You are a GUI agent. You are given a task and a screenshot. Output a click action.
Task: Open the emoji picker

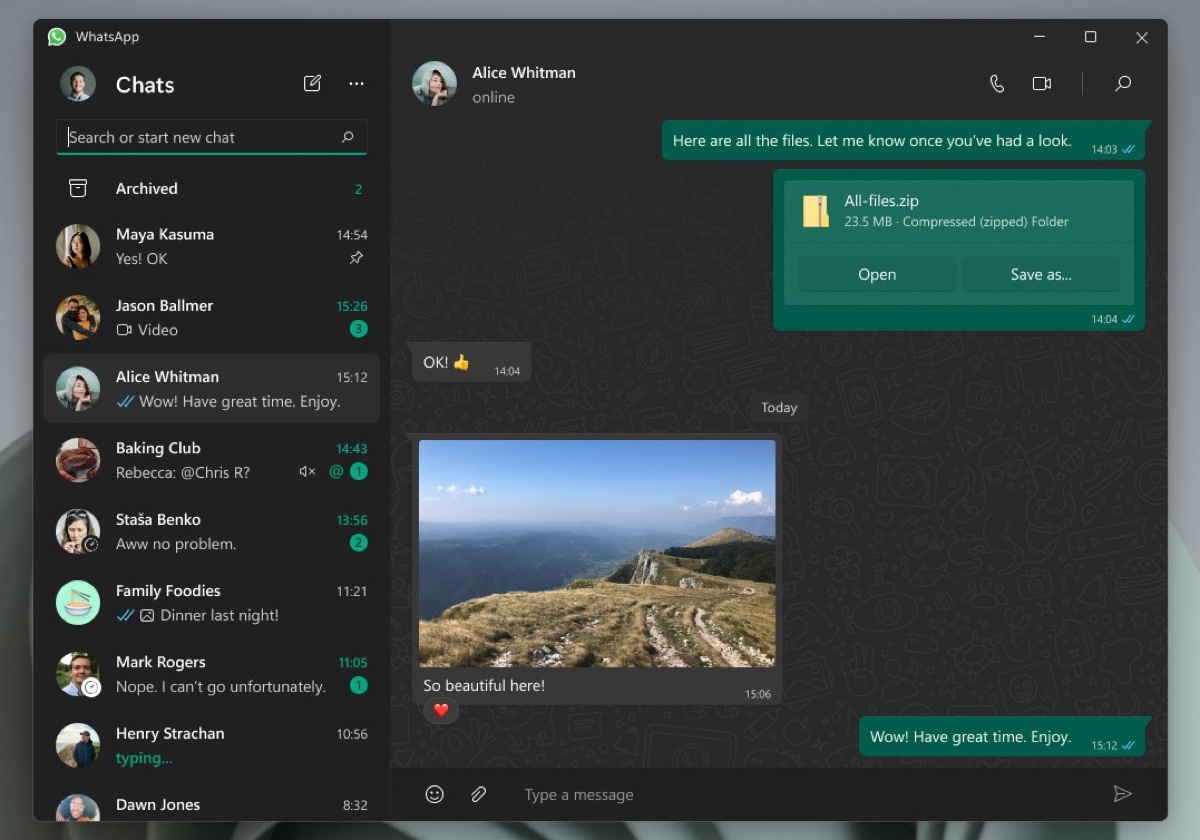tap(434, 794)
